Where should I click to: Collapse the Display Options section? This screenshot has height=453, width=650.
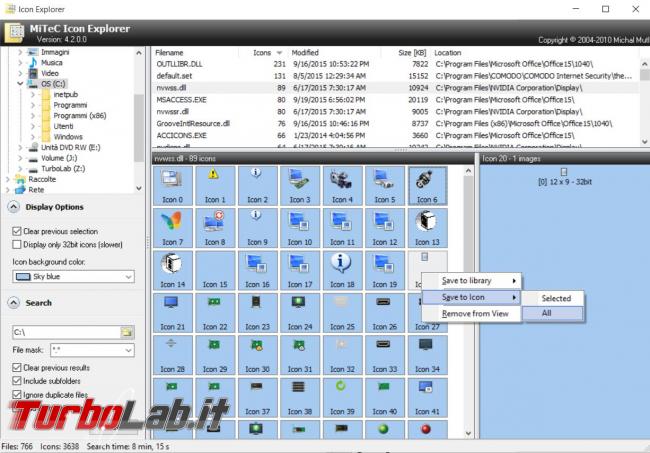[14, 207]
